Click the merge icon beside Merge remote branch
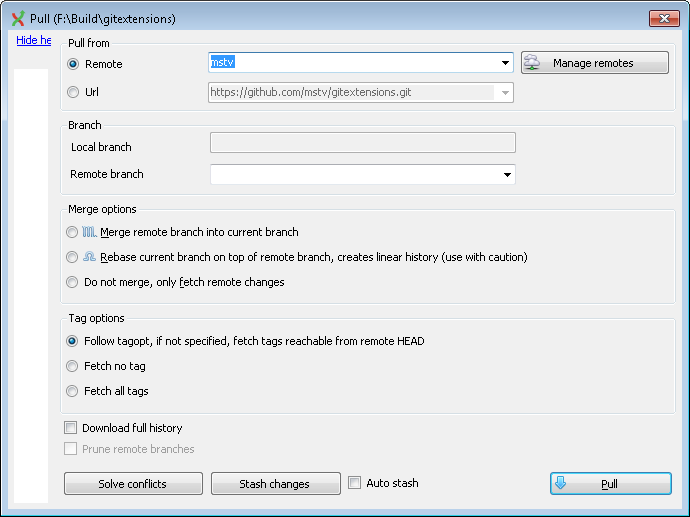The width and height of the screenshot is (690, 517). click(89, 232)
